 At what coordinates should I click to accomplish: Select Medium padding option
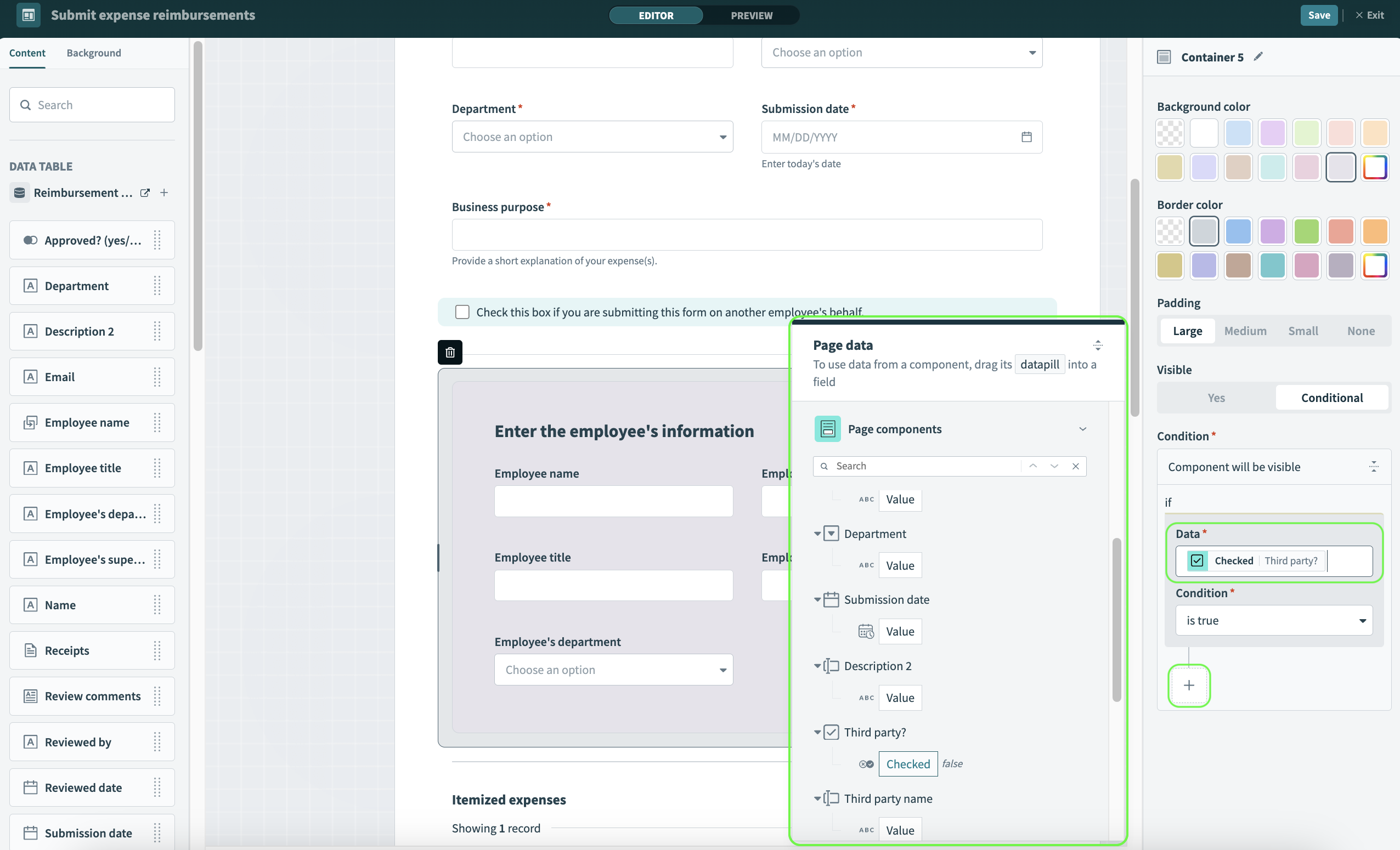[x=1245, y=331]
